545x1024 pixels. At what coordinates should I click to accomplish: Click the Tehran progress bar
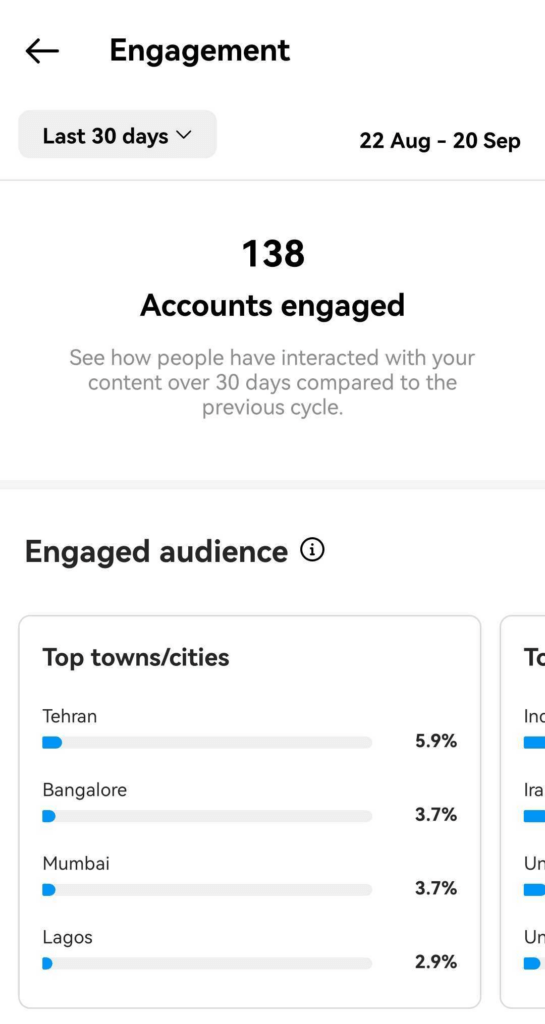207,743
